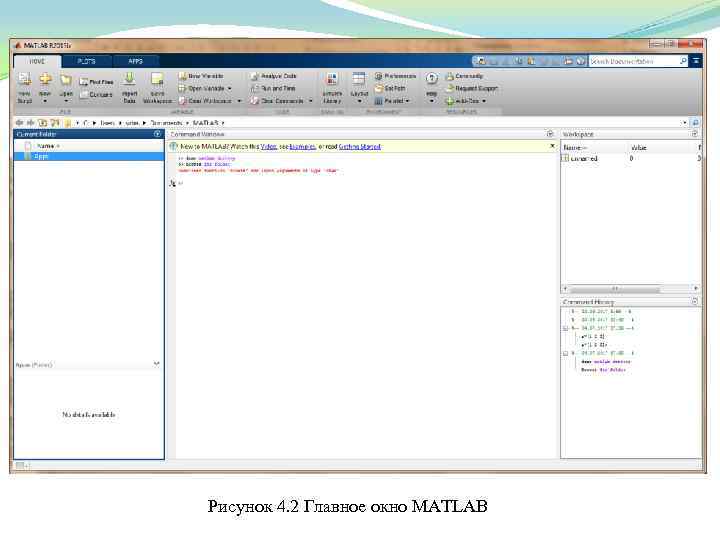This screenshot has height=540, width=720.
Task: Open Command History panel actions menu
Action: coord(695,302)
